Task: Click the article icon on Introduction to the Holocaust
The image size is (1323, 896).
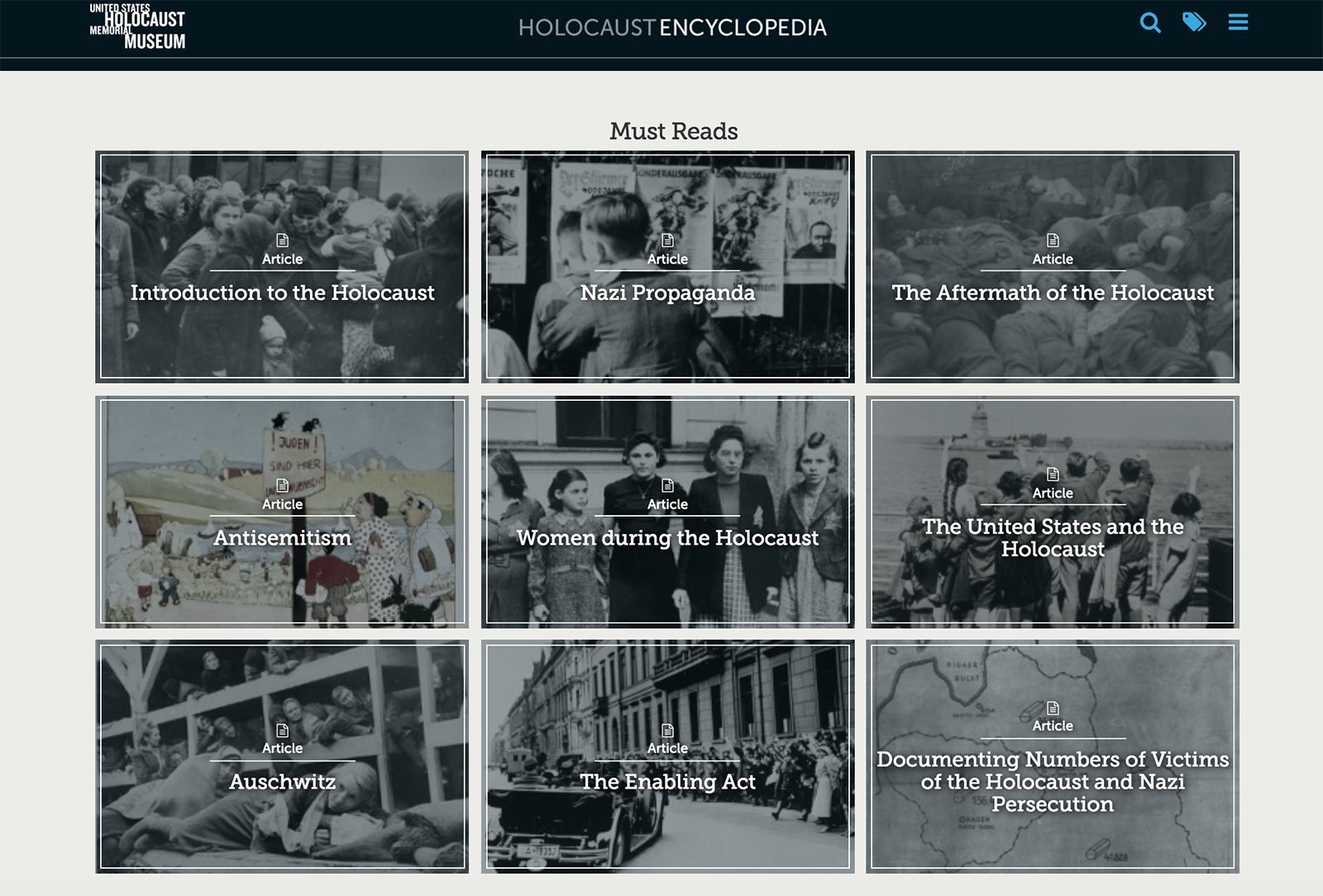Action: pyautogui.click(x=284, y=239)
